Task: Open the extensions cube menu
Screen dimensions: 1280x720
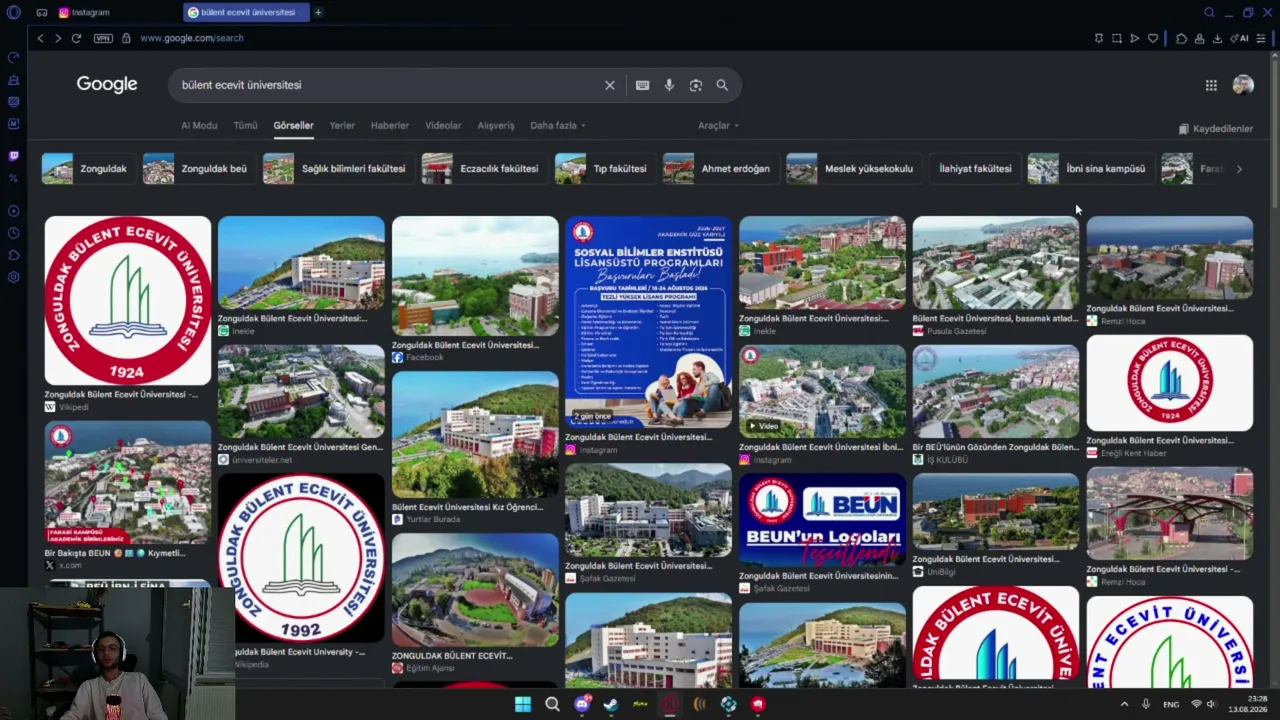Action: point(1181,38)
